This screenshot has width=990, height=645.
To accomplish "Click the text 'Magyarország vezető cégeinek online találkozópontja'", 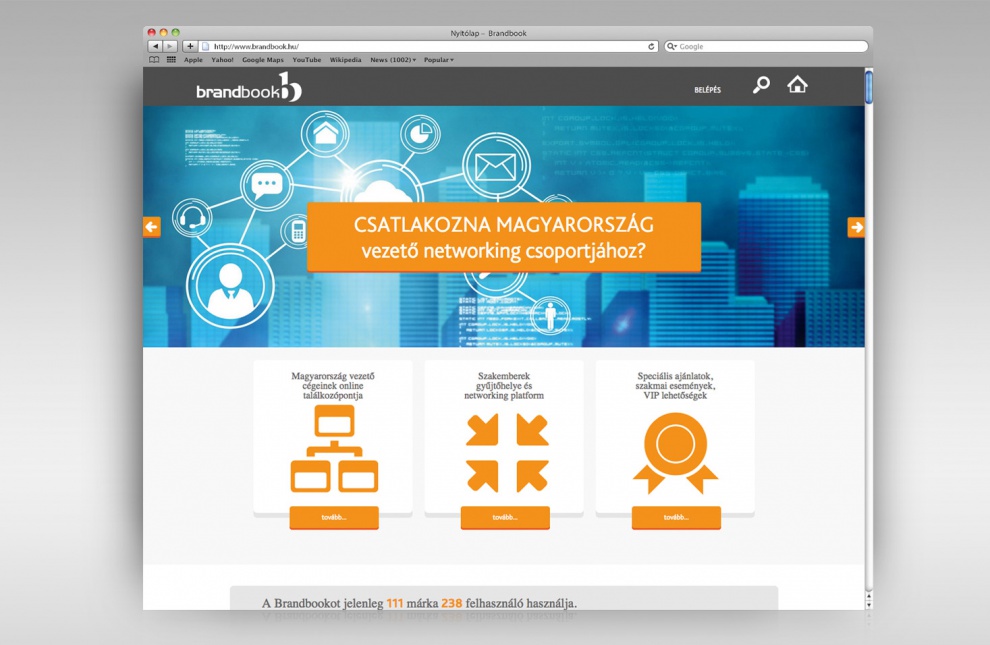I will [x=333, y=386].
